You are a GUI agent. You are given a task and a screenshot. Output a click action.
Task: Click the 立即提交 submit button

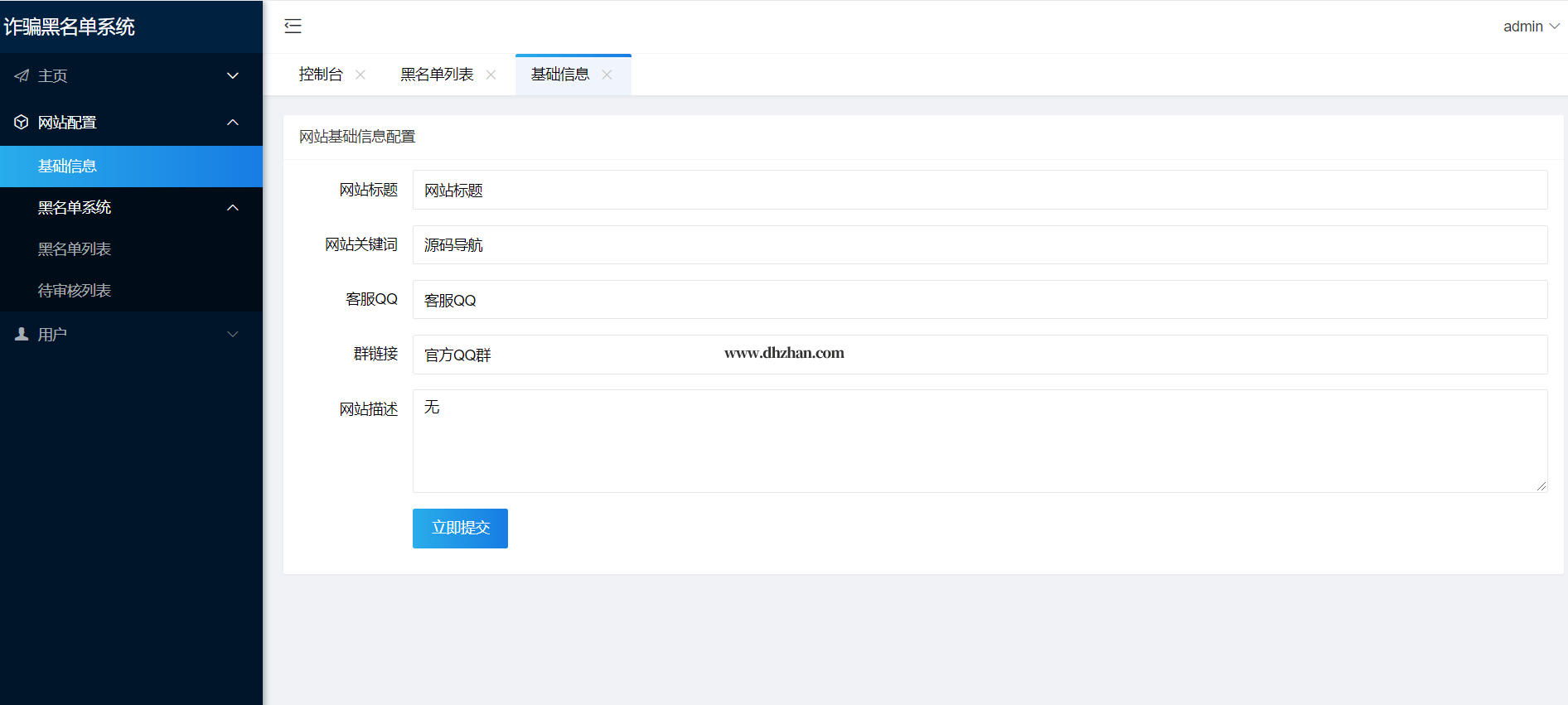(x=460, y=529)
